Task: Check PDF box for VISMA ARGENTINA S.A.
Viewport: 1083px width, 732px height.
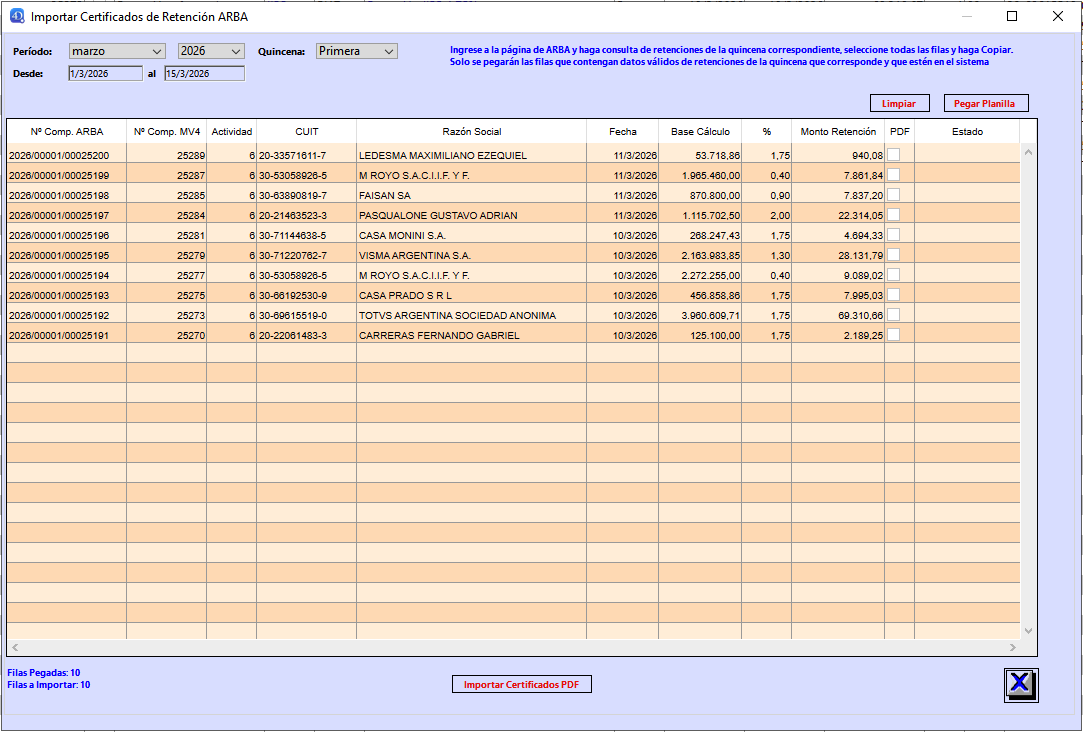Action: [893, 255]
